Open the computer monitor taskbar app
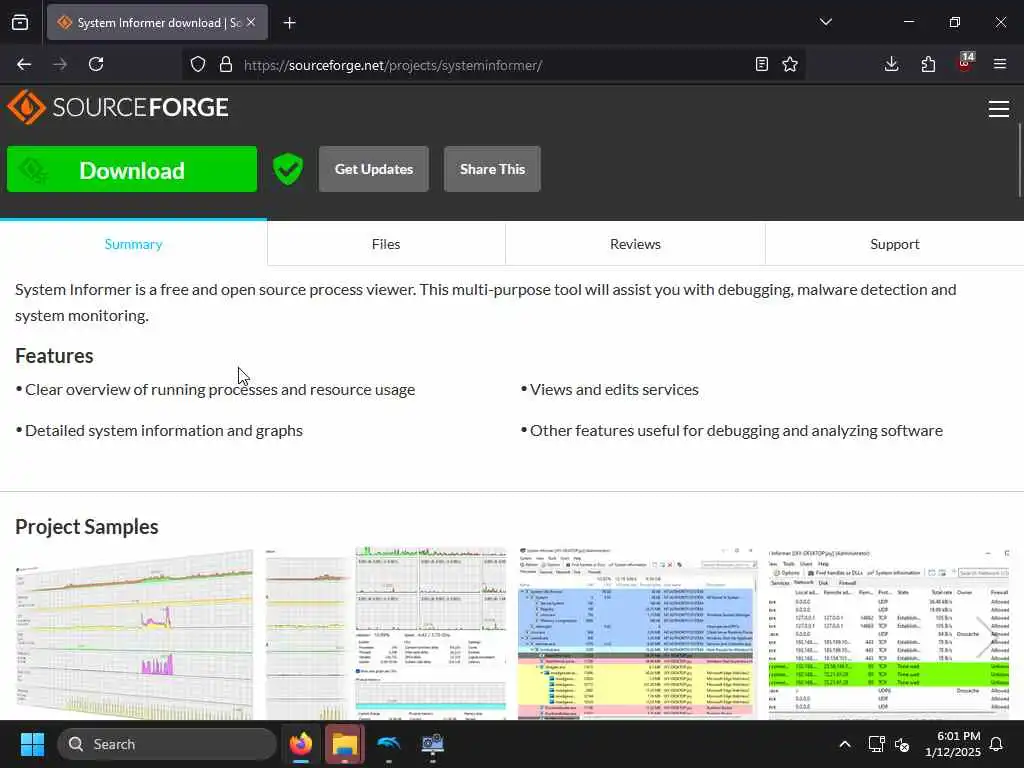 [432, 744]
